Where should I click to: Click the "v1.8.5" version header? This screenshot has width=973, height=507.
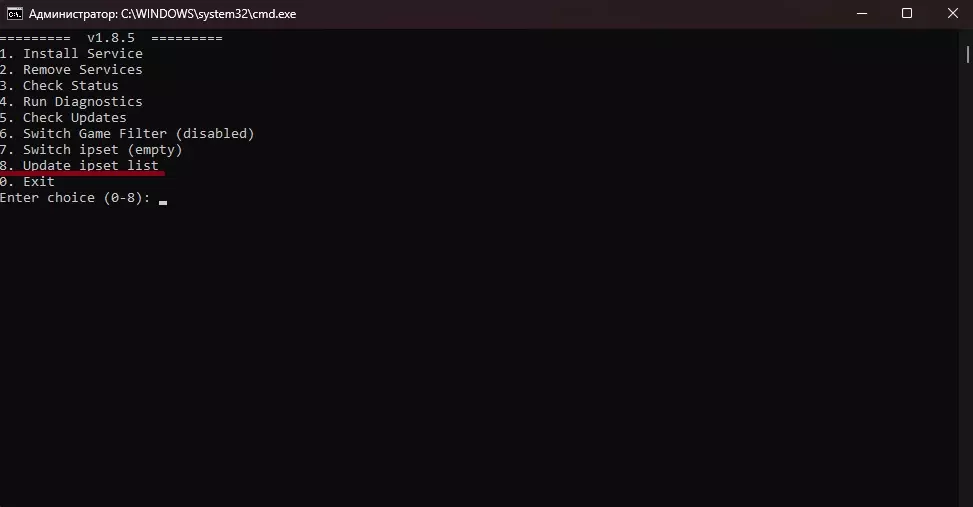111,38
